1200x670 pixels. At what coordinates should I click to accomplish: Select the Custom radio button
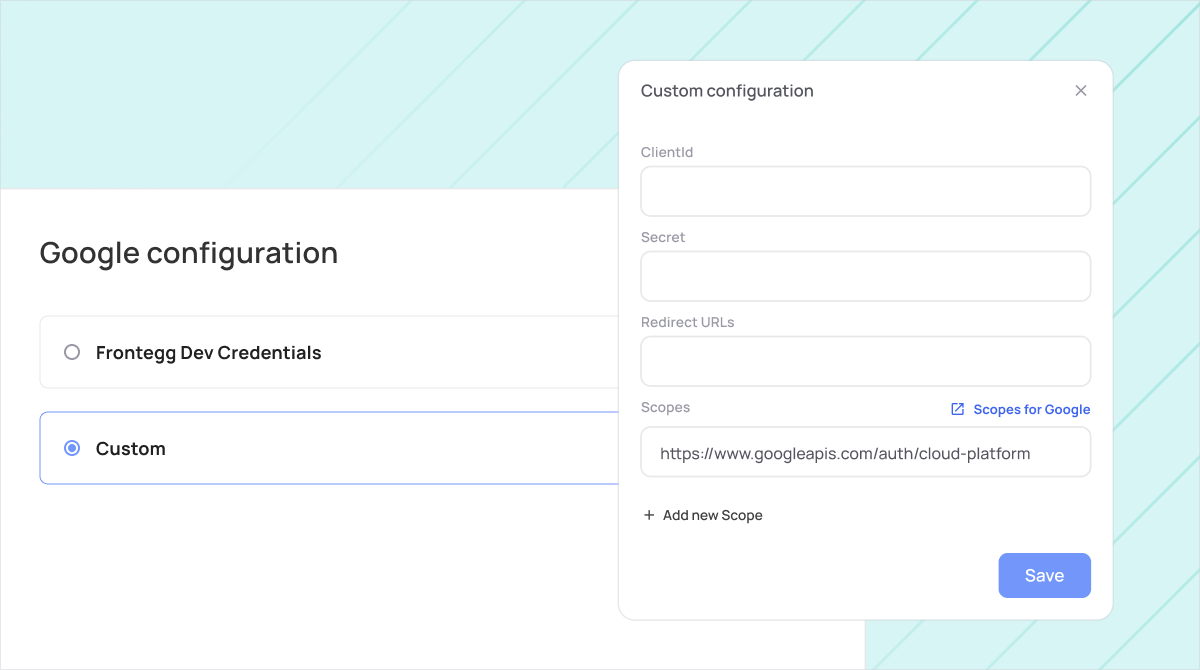coord(72,448)
